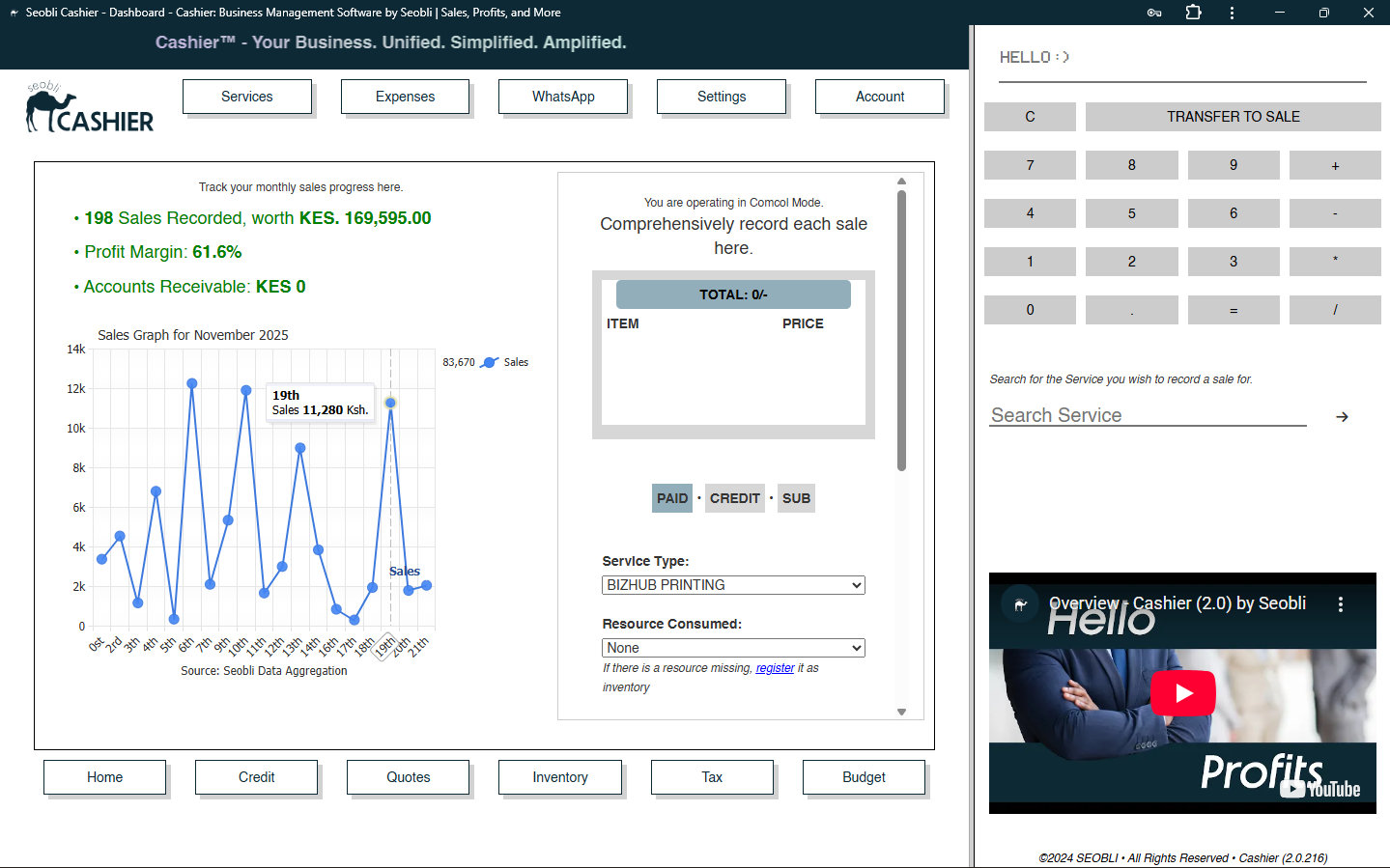Screen dimensions: 1390x868
Task: Open the Account page
Action: (880, 97)
